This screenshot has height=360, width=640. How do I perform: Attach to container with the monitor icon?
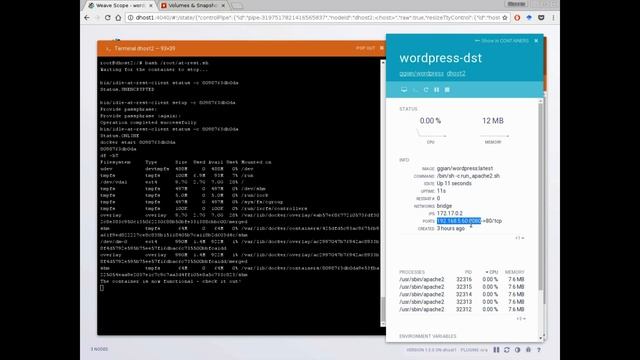pos(404,90)
